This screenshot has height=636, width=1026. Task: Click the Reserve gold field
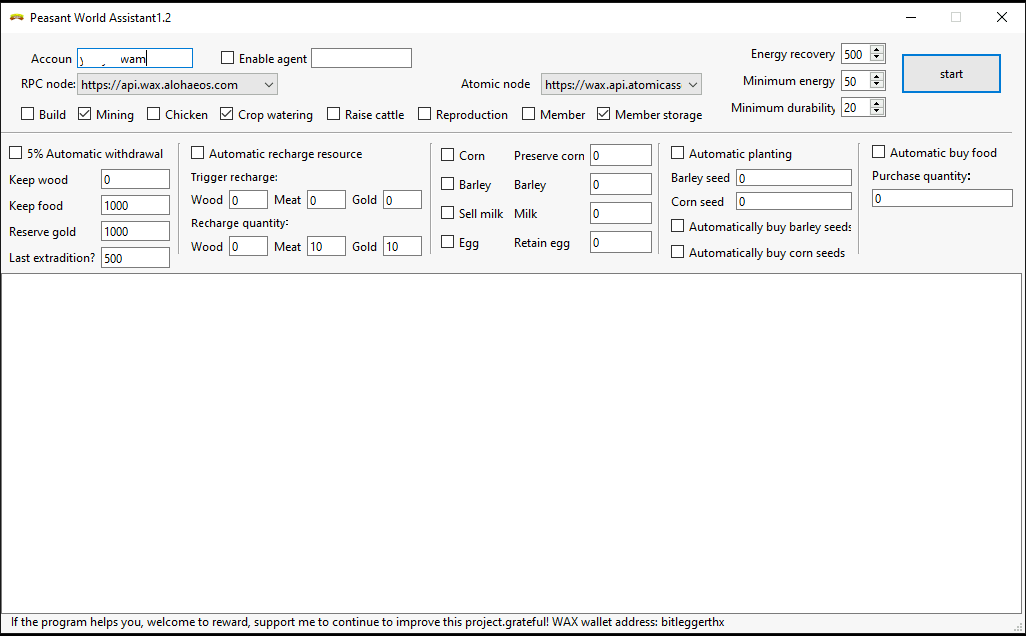pyautogui.click(x=135, y=232)
